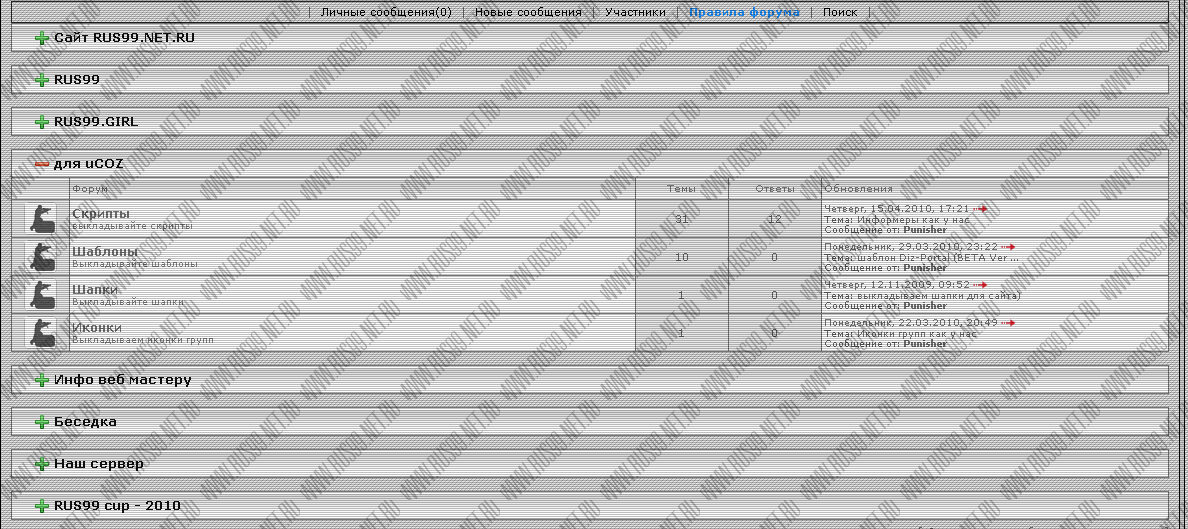
Task: Open Punisher profile in Шапки row
Action: (925, 305)
